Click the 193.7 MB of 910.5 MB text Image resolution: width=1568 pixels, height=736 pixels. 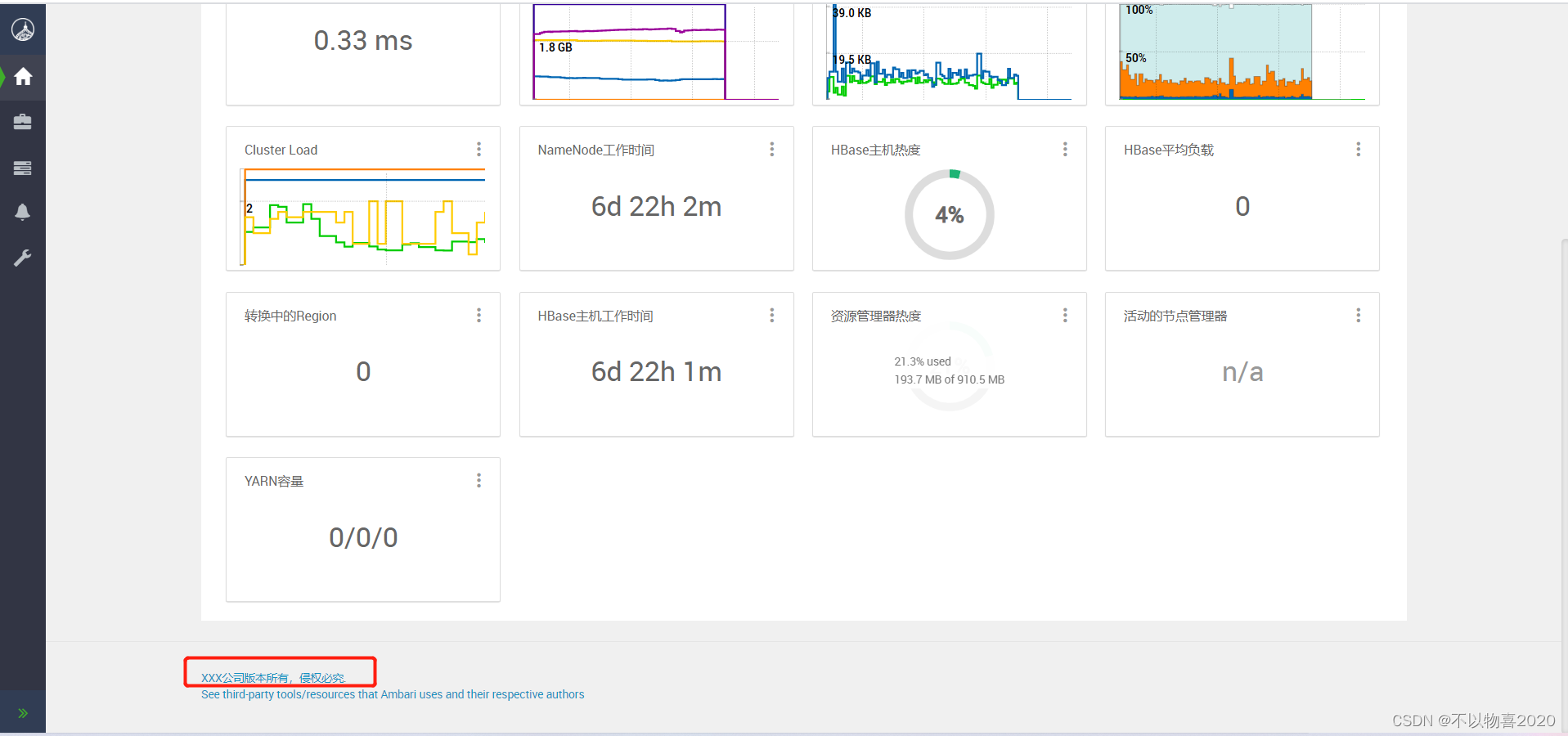(x=949, y=379)
